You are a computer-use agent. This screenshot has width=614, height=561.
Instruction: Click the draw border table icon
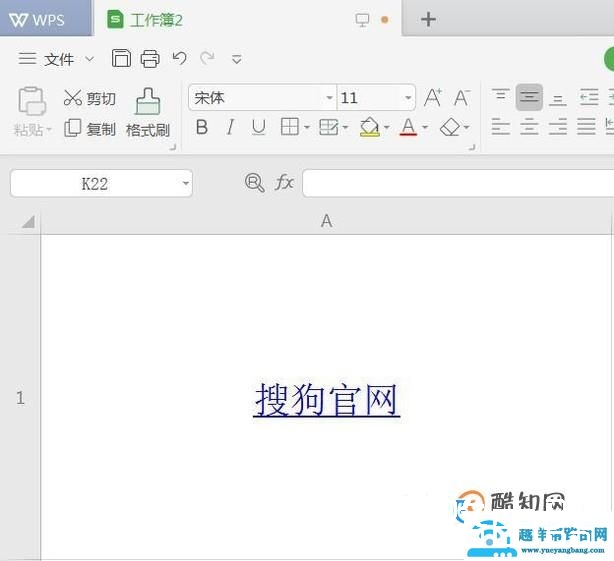[328, 127]
